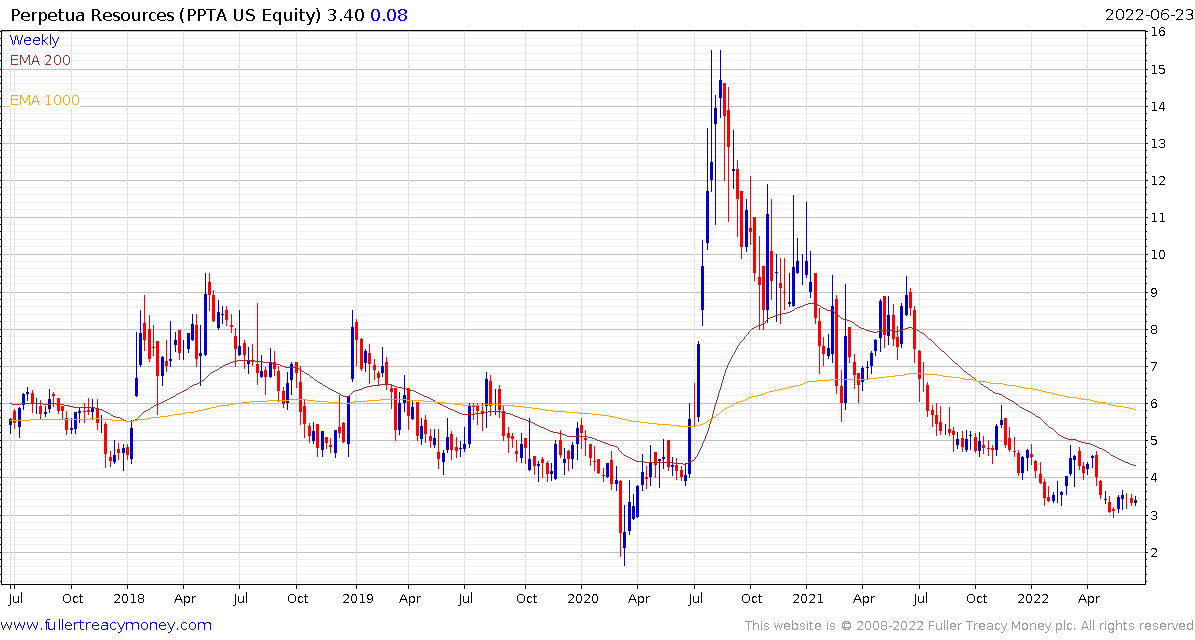
Task: Click the 11 price axis label
Action: tap(1158, 218)
